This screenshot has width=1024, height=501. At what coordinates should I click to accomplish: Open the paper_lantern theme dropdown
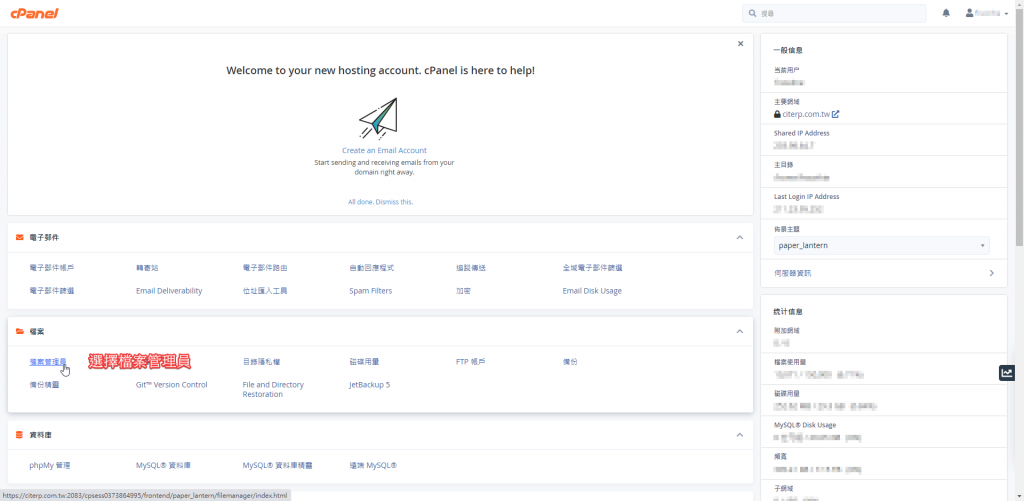point(882,245)
